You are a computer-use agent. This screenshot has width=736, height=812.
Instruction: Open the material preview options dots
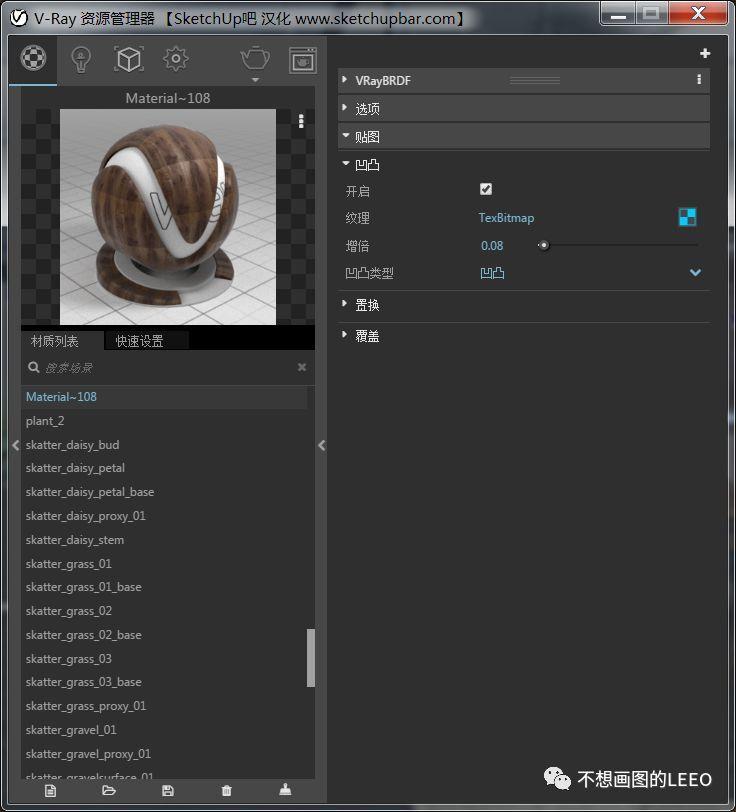[x=301, y=121]
